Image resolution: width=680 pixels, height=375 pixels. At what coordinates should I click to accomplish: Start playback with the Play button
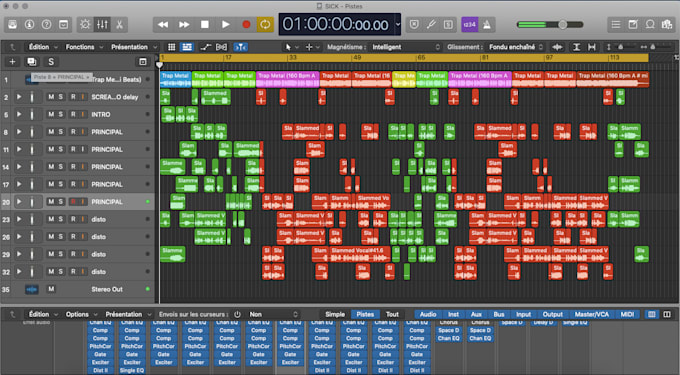click(x=226, y=25)
